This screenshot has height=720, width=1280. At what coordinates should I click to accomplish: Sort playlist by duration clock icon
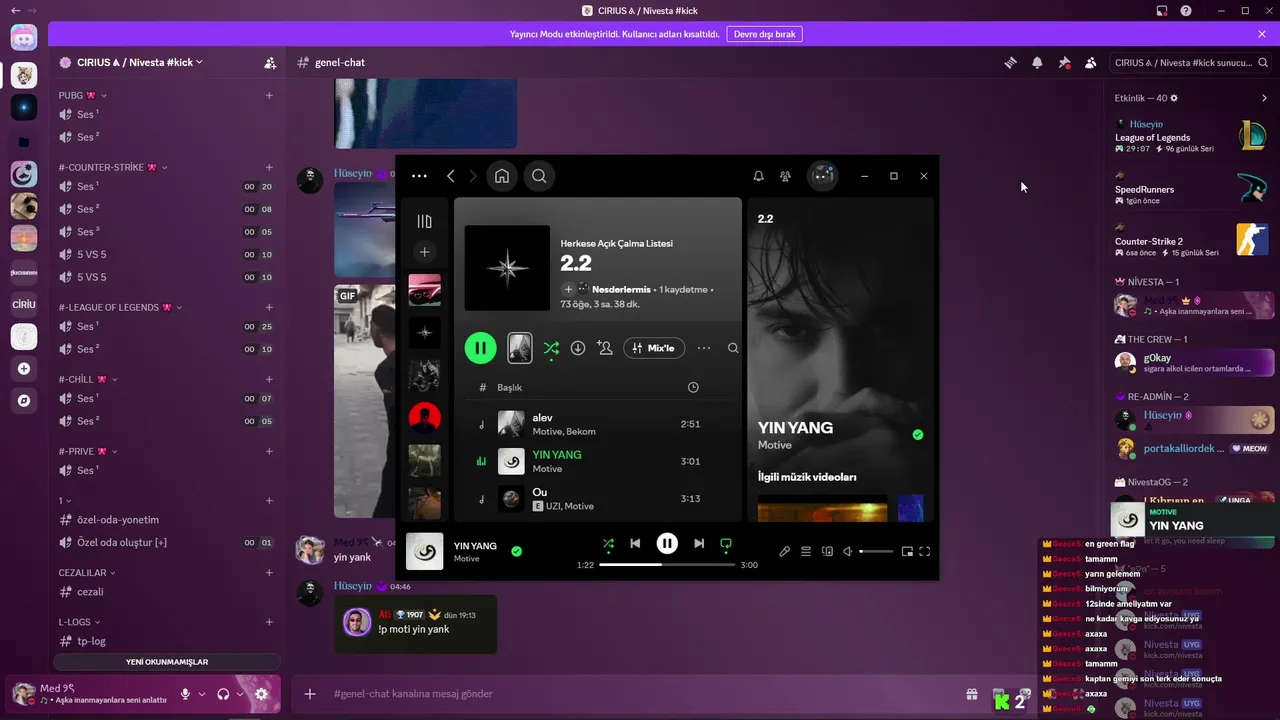point(693,387)
